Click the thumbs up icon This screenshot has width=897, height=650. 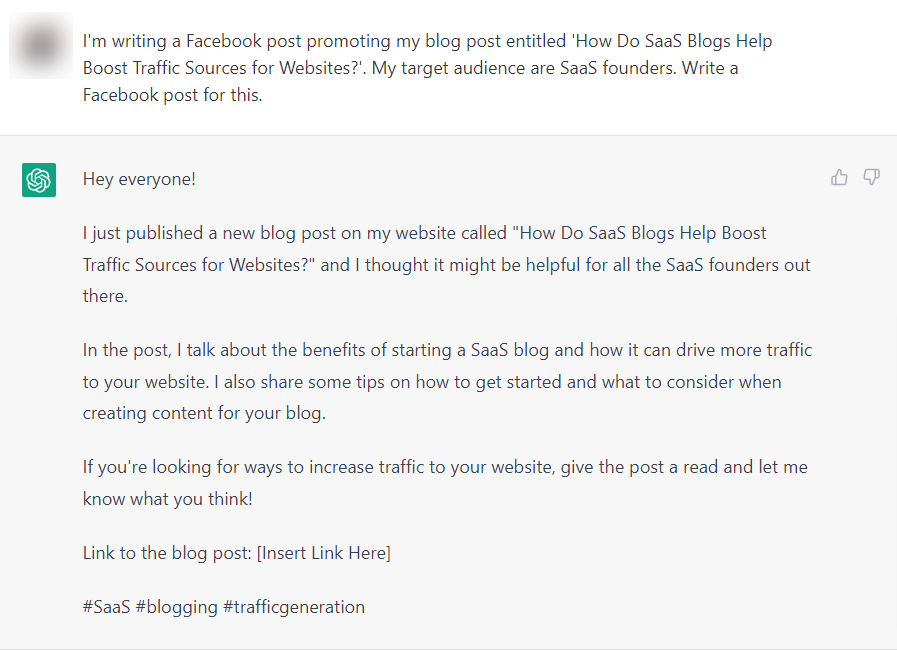pyautogui.click(x=839, y=177)
